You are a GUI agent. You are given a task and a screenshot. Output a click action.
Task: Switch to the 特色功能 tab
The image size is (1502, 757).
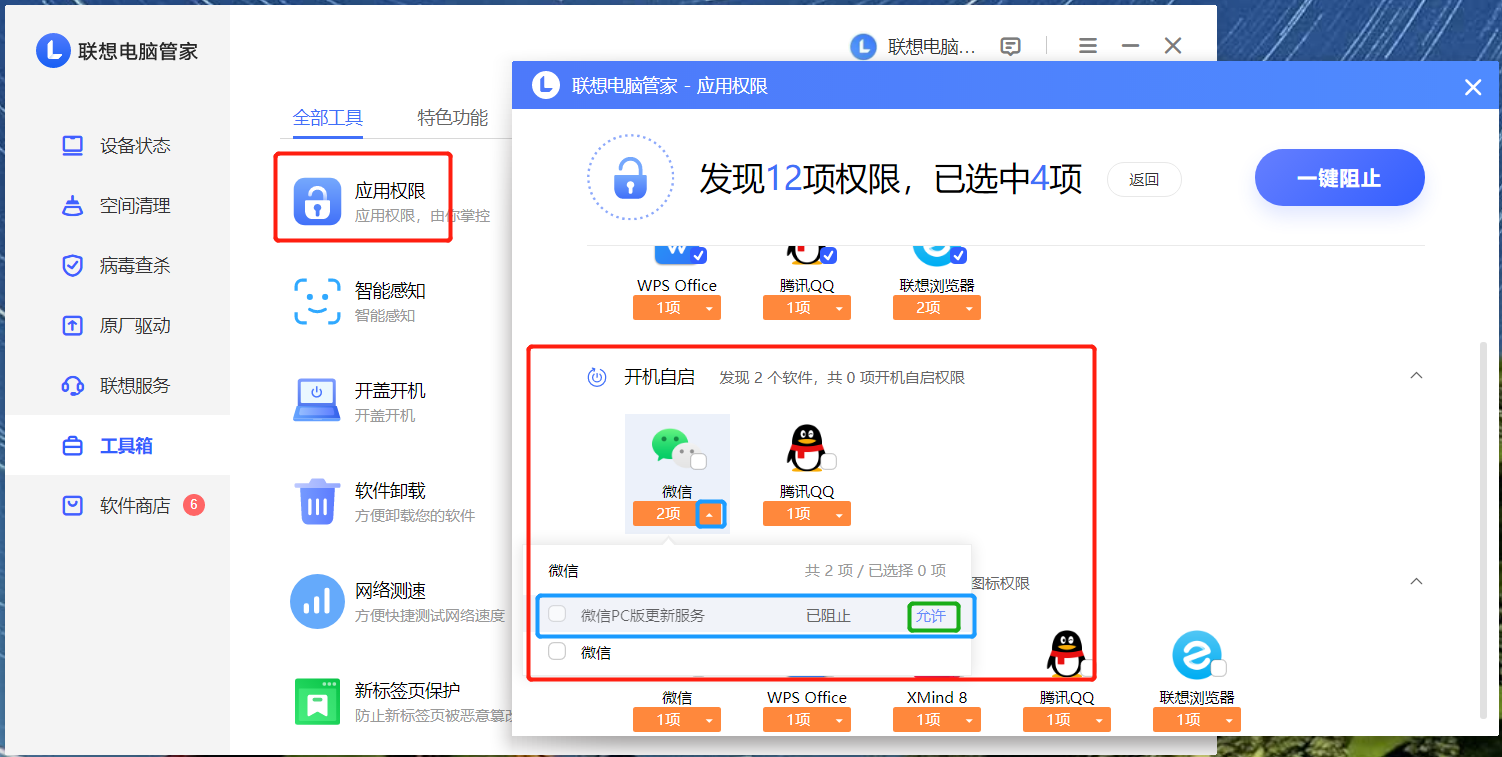point(453,118)
